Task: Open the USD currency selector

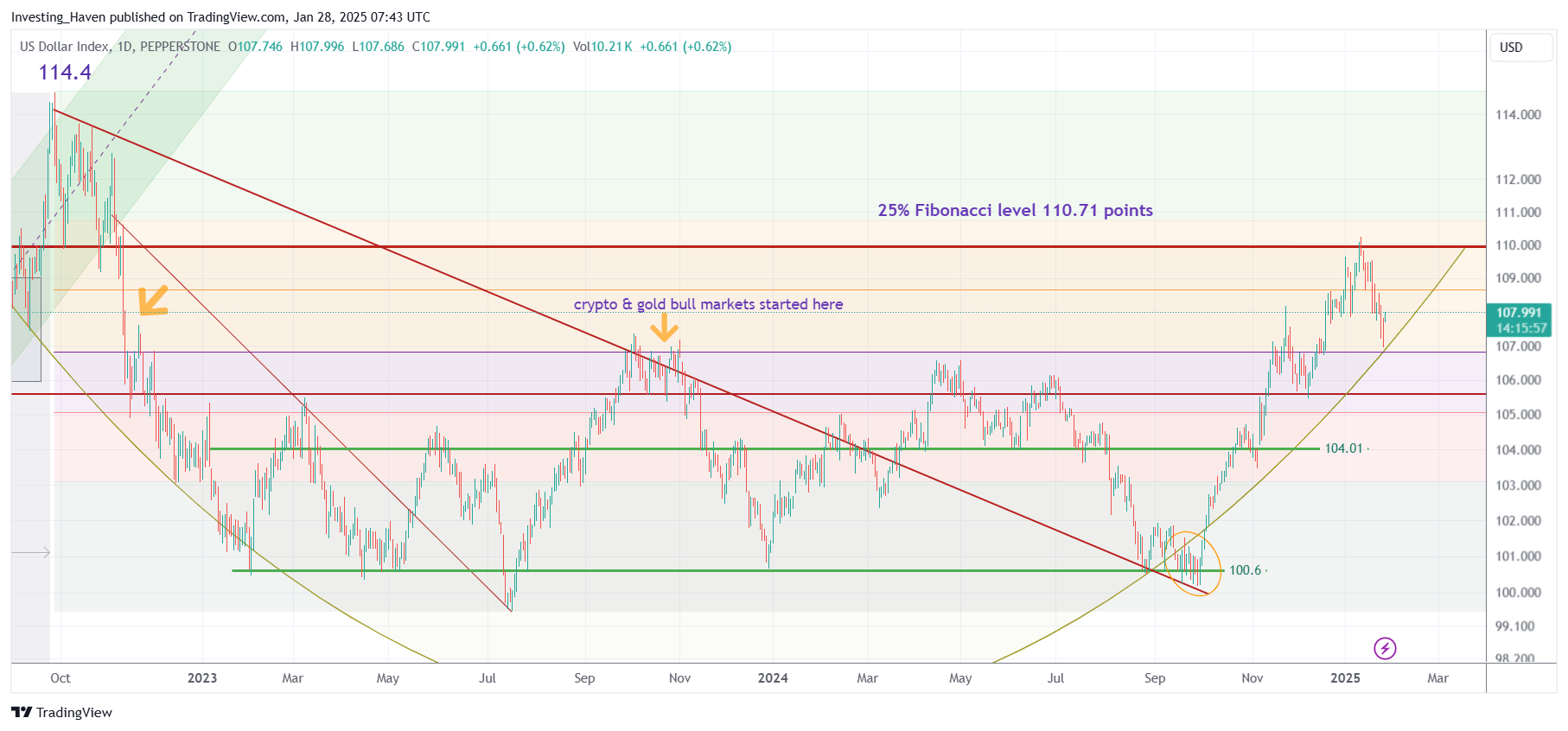Action: point(1520,48)
